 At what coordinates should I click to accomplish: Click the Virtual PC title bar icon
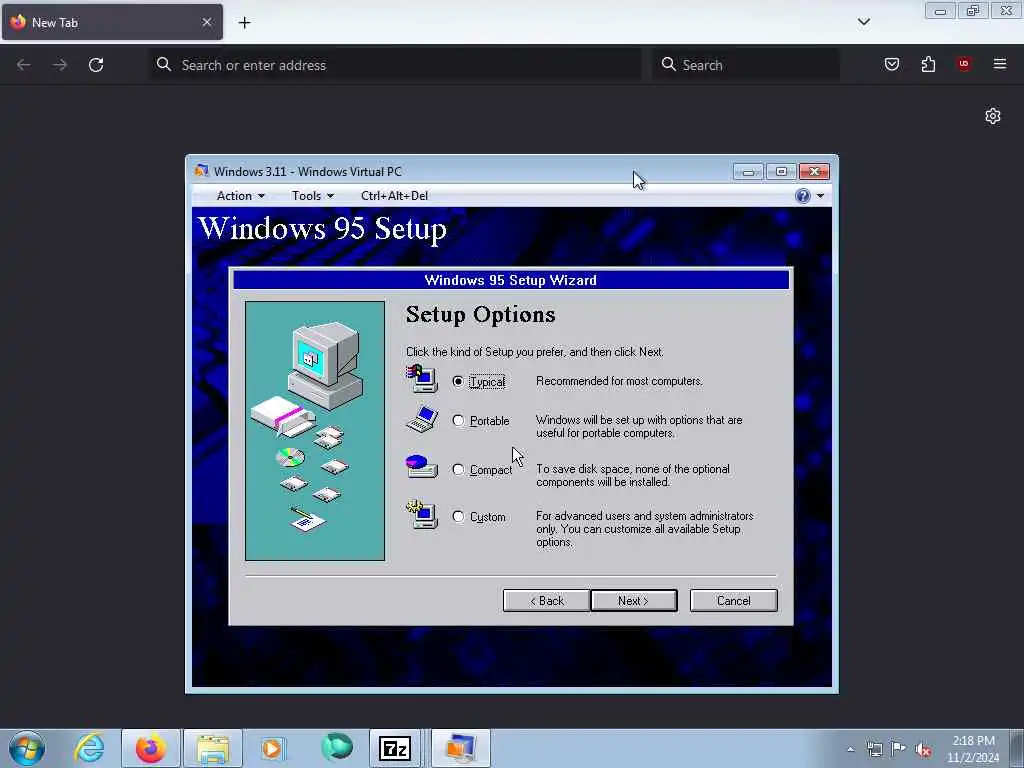(201, 171)
